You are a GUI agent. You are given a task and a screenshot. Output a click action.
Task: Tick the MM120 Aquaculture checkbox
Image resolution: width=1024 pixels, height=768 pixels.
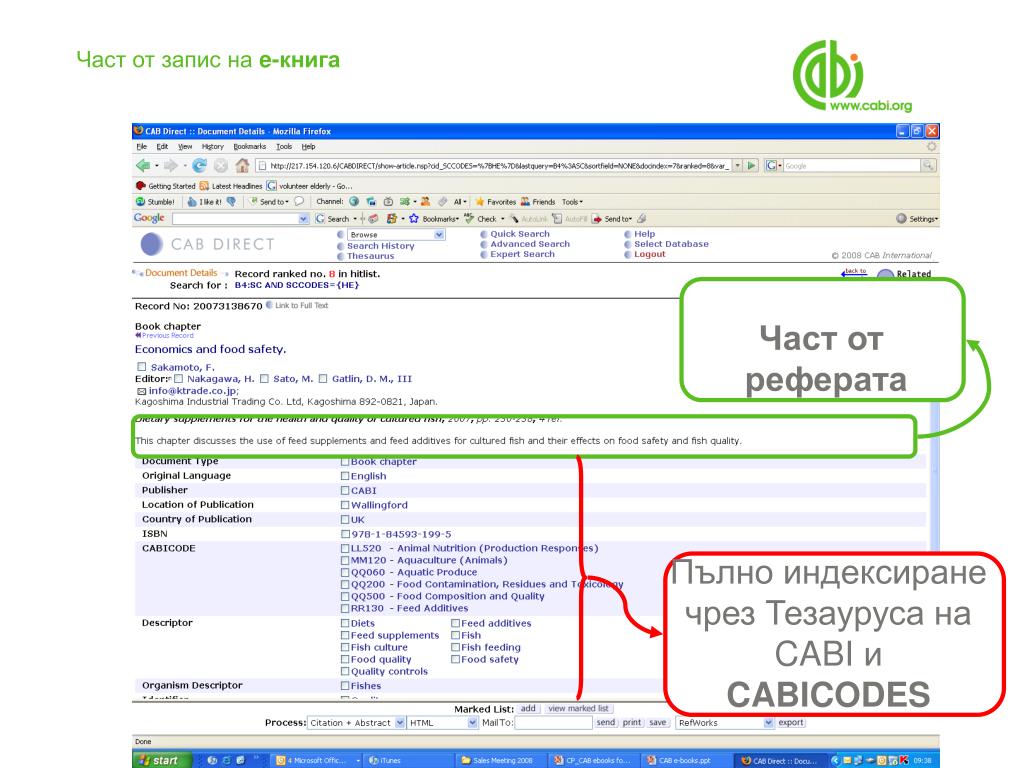(x=345, y=560)
